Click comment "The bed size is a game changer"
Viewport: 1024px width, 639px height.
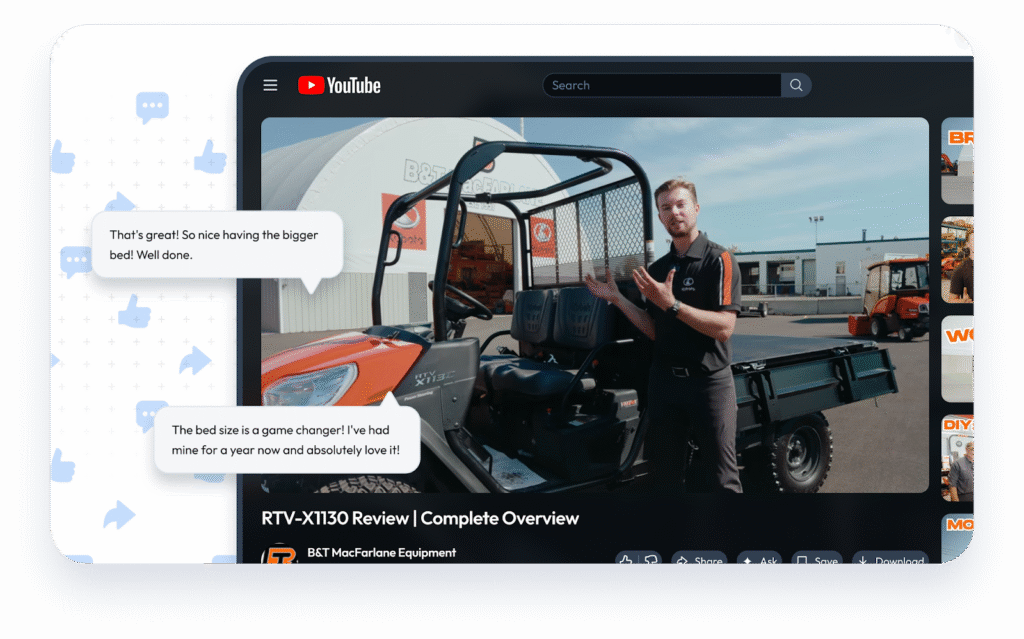[287, 440]
